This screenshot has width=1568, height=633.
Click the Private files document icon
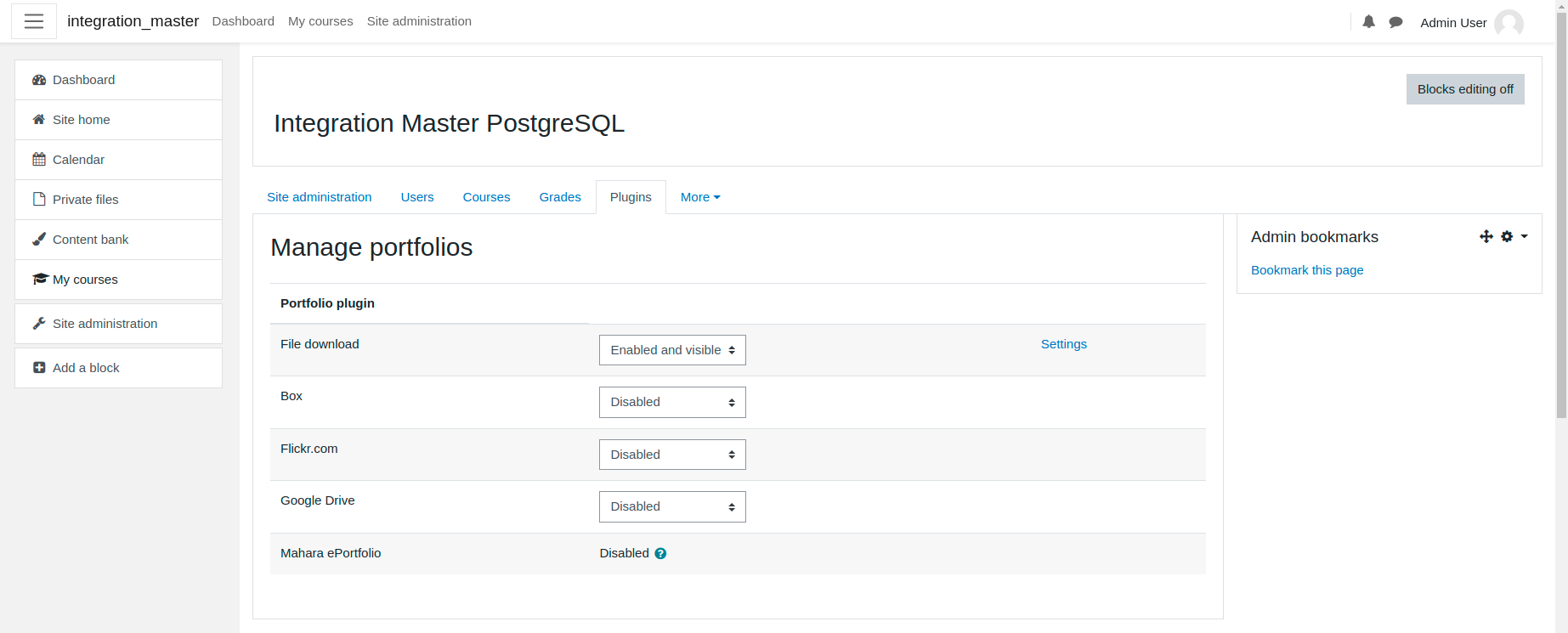pyautogui.click(x=39, y=200)
